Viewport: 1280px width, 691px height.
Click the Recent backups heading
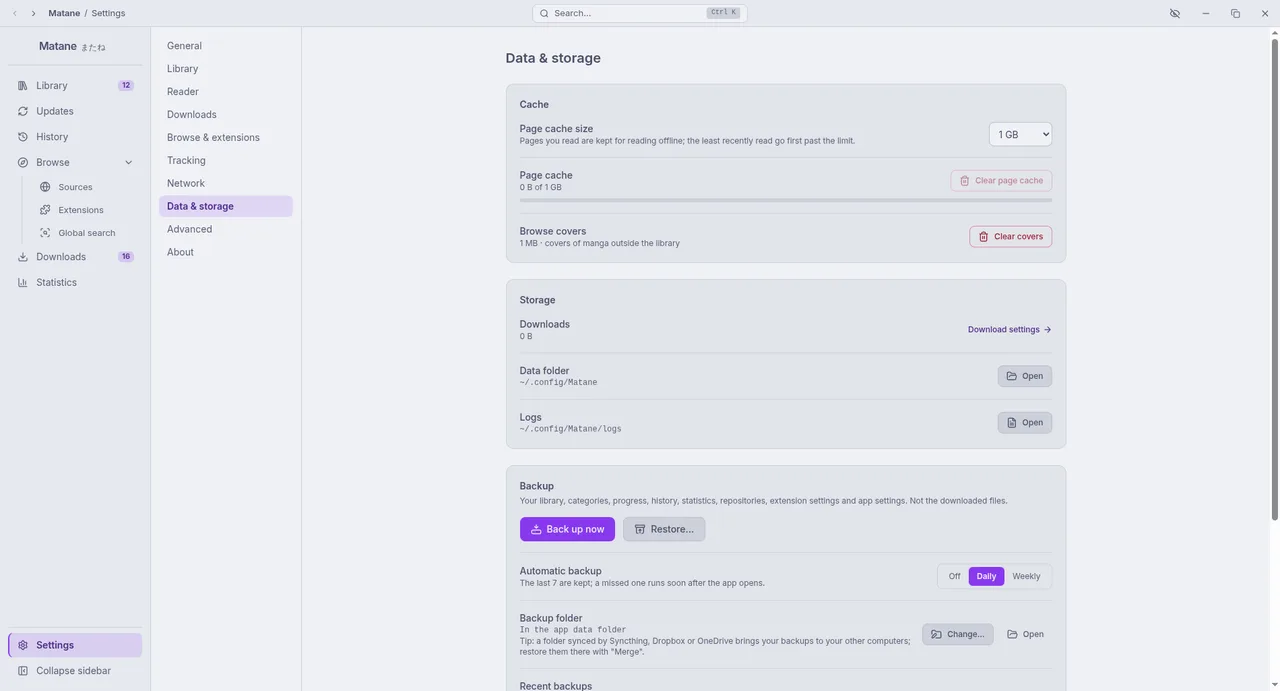(x=556, y=686)
